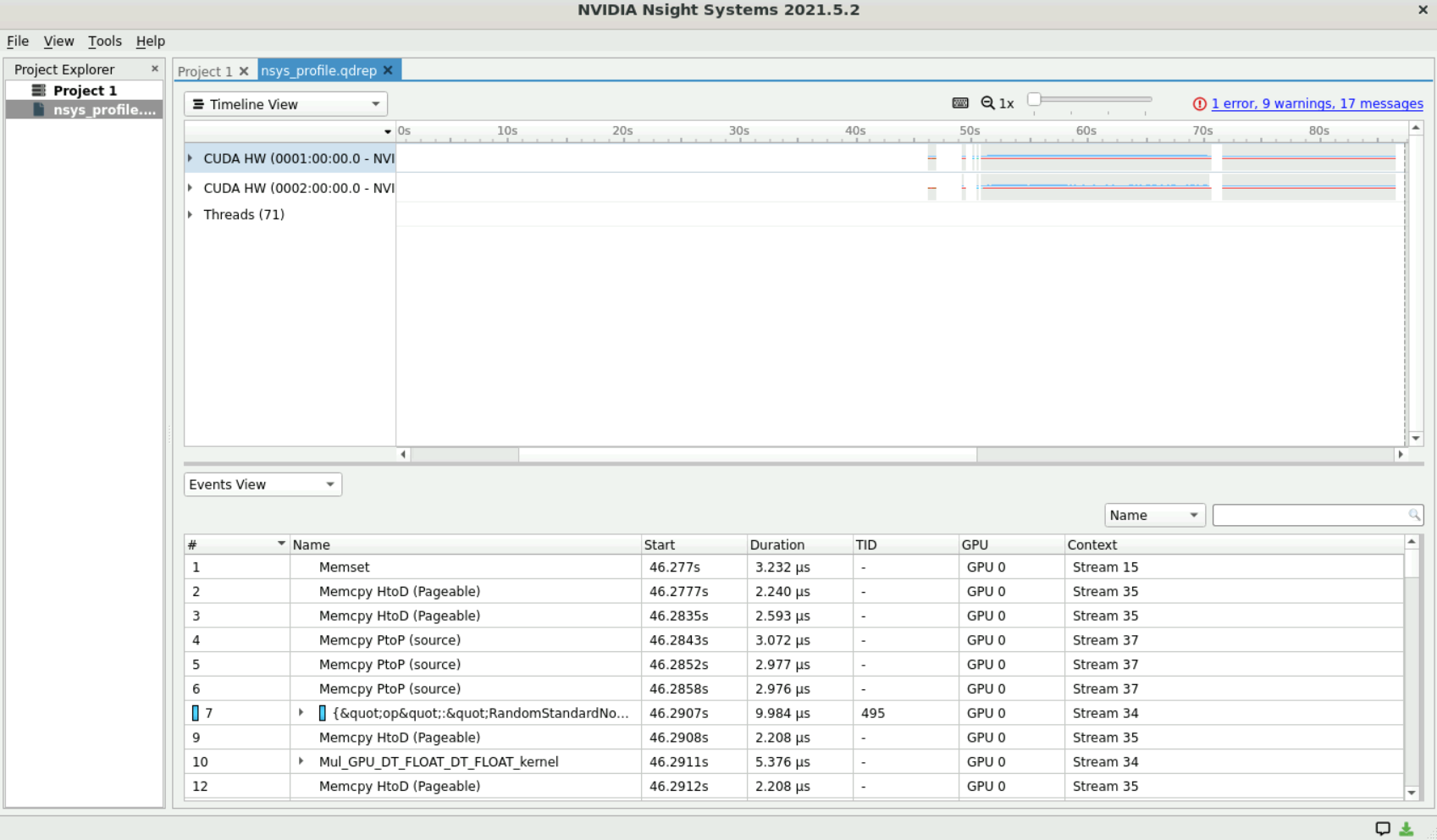Open the error warning icon beside messages link
1437x840 pixels.
1199,104
